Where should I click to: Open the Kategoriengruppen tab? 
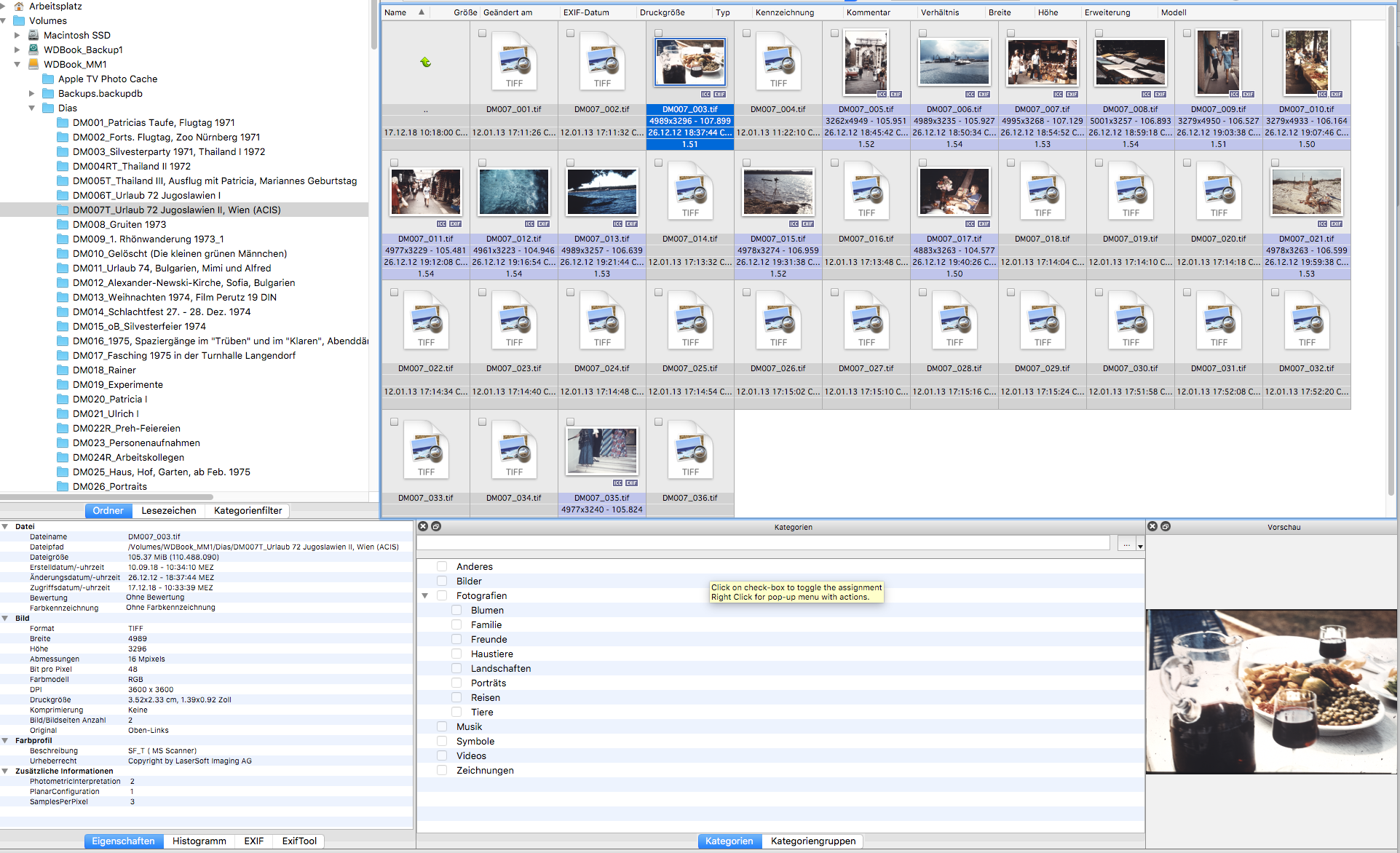tap(812, 841)
